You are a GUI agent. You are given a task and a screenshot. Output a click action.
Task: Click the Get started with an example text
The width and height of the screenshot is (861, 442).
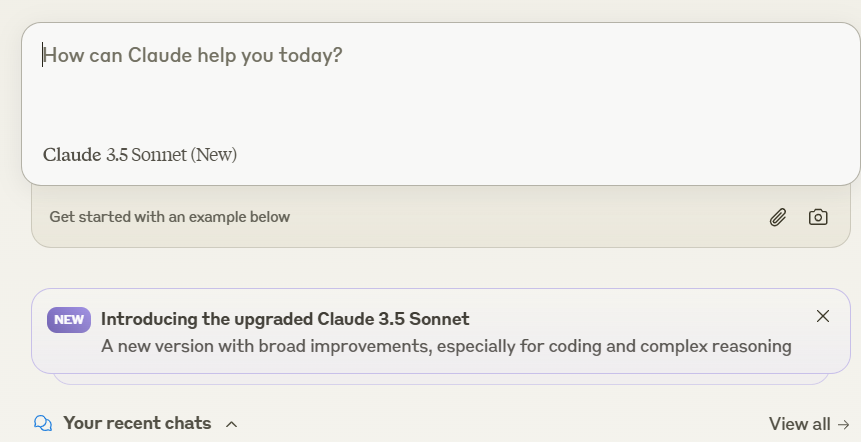coord(170,217)
